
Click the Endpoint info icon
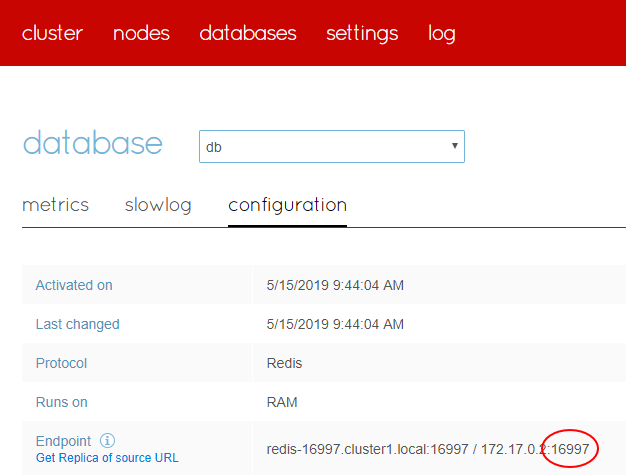108,440
